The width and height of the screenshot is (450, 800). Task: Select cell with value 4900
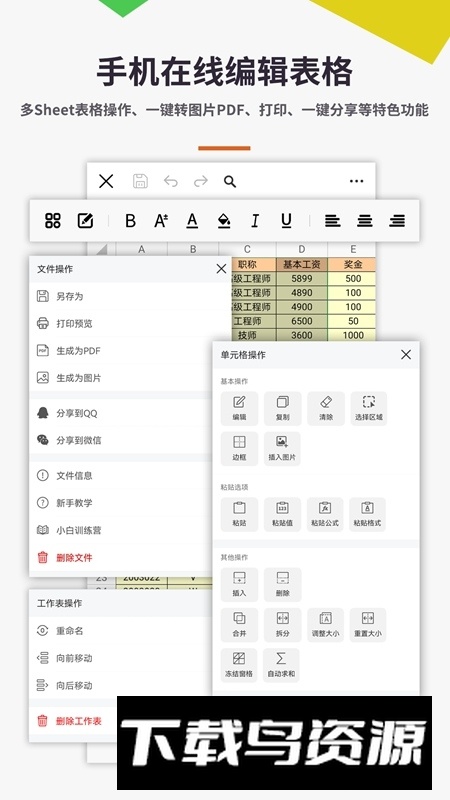click(x=302, y=307)
